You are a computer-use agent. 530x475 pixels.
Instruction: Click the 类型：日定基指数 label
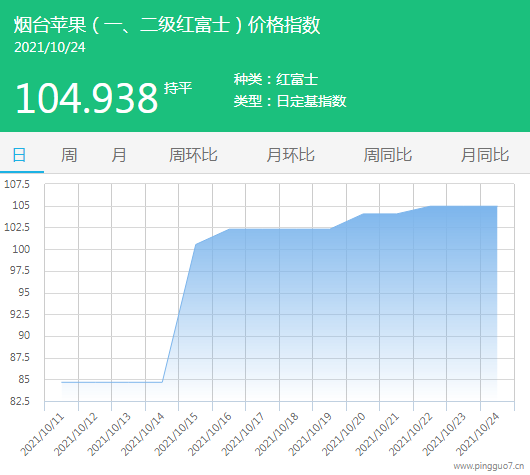[290, 101]
